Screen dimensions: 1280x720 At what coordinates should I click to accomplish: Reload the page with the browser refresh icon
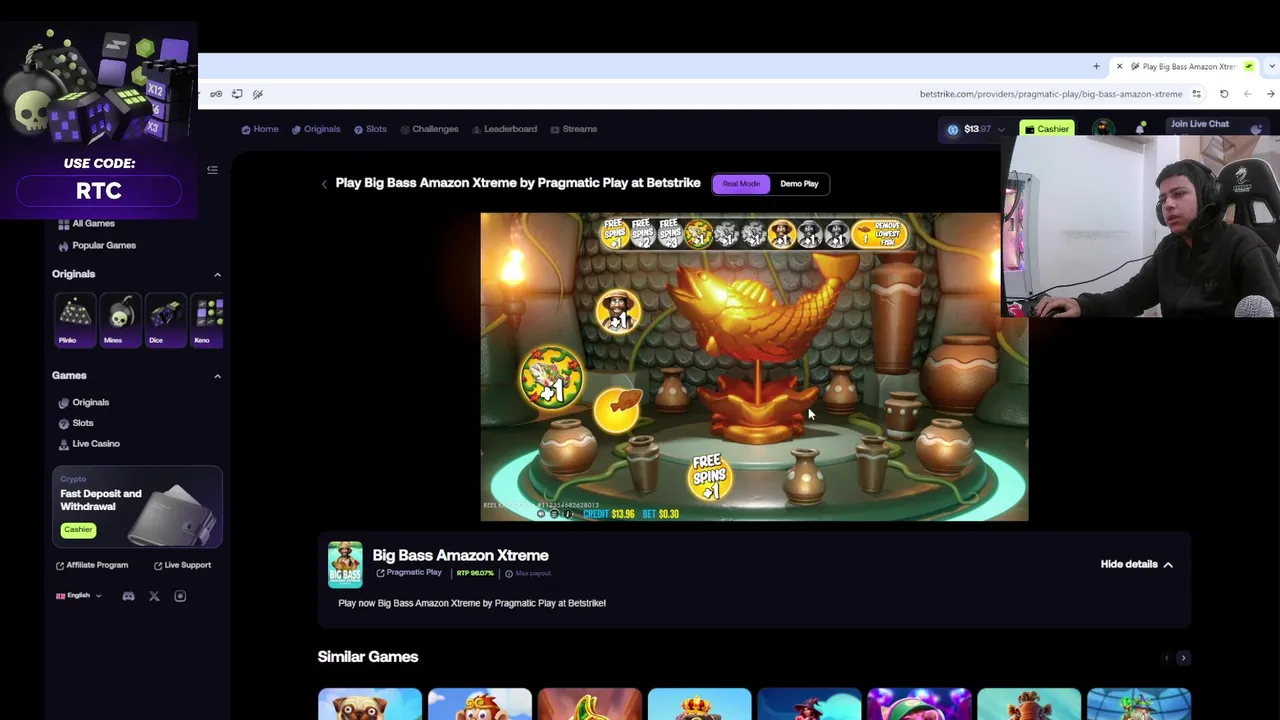1224,94
